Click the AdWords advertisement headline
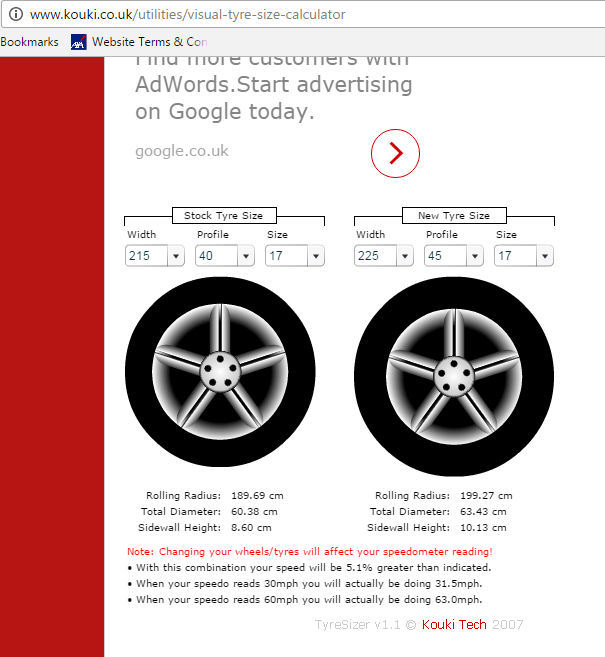 coord(273,85)
